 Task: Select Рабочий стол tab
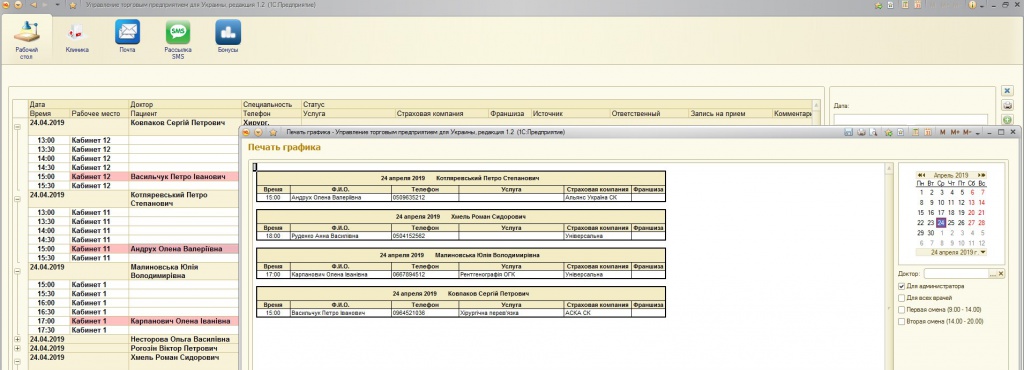pos(27,40)
